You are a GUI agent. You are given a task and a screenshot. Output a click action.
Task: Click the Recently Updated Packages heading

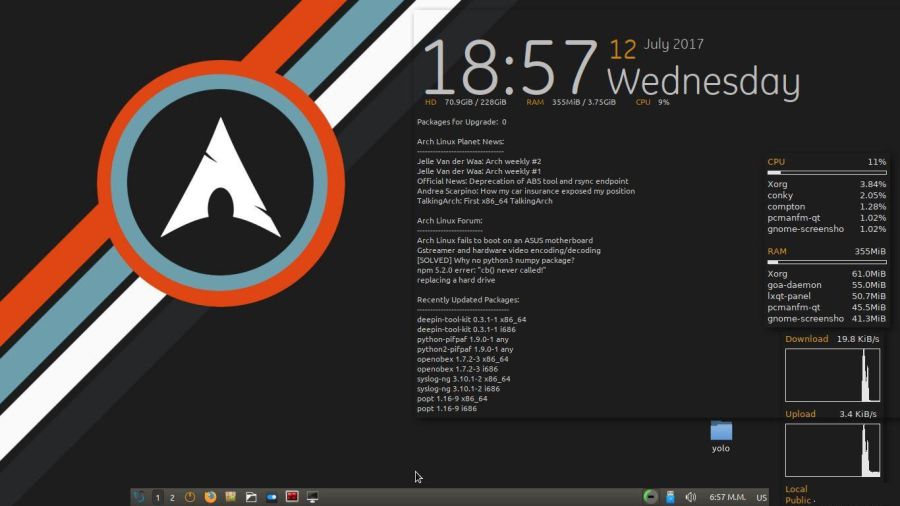point(468,299)
